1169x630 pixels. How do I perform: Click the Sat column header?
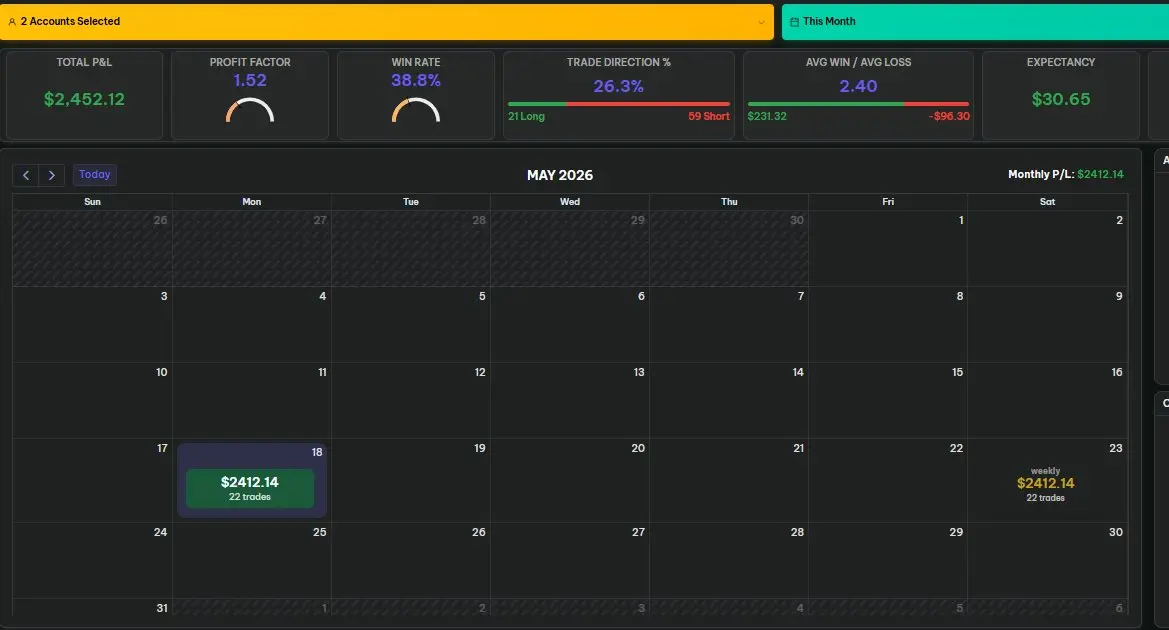point(1047,202)
